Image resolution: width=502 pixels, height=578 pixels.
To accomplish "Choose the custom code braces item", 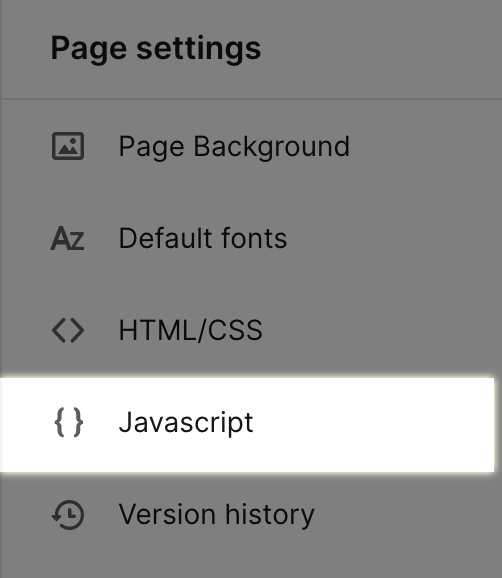I will pos(248,425).
